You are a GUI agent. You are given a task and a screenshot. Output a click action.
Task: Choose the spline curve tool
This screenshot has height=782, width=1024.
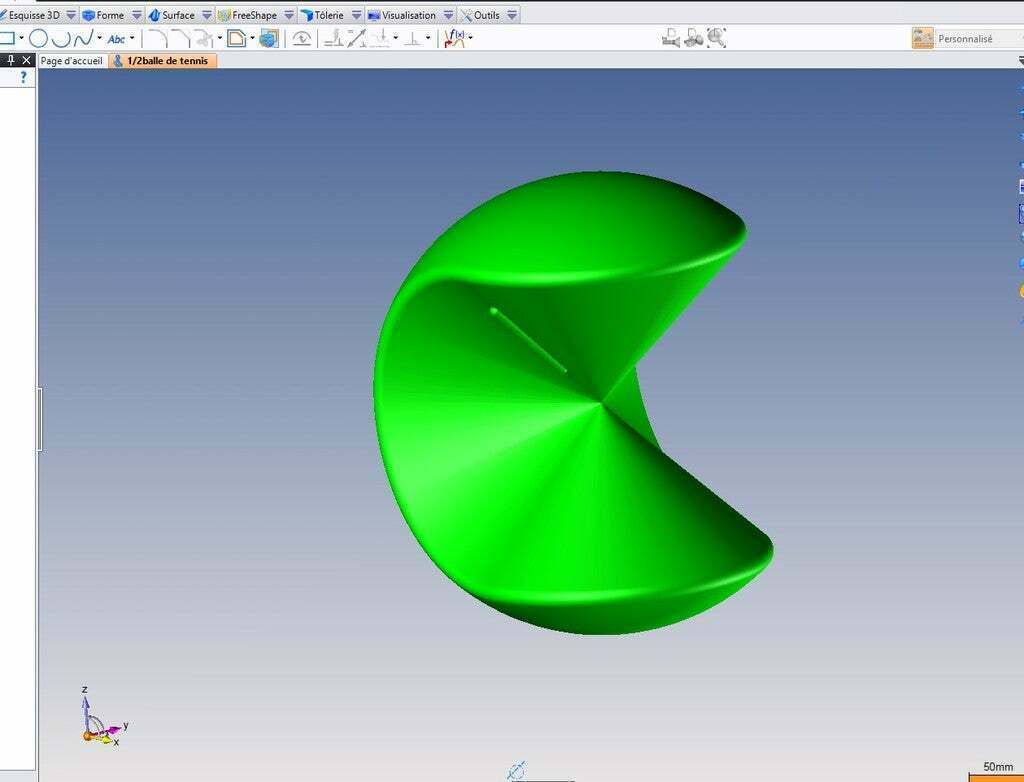[x=83, y=39]
